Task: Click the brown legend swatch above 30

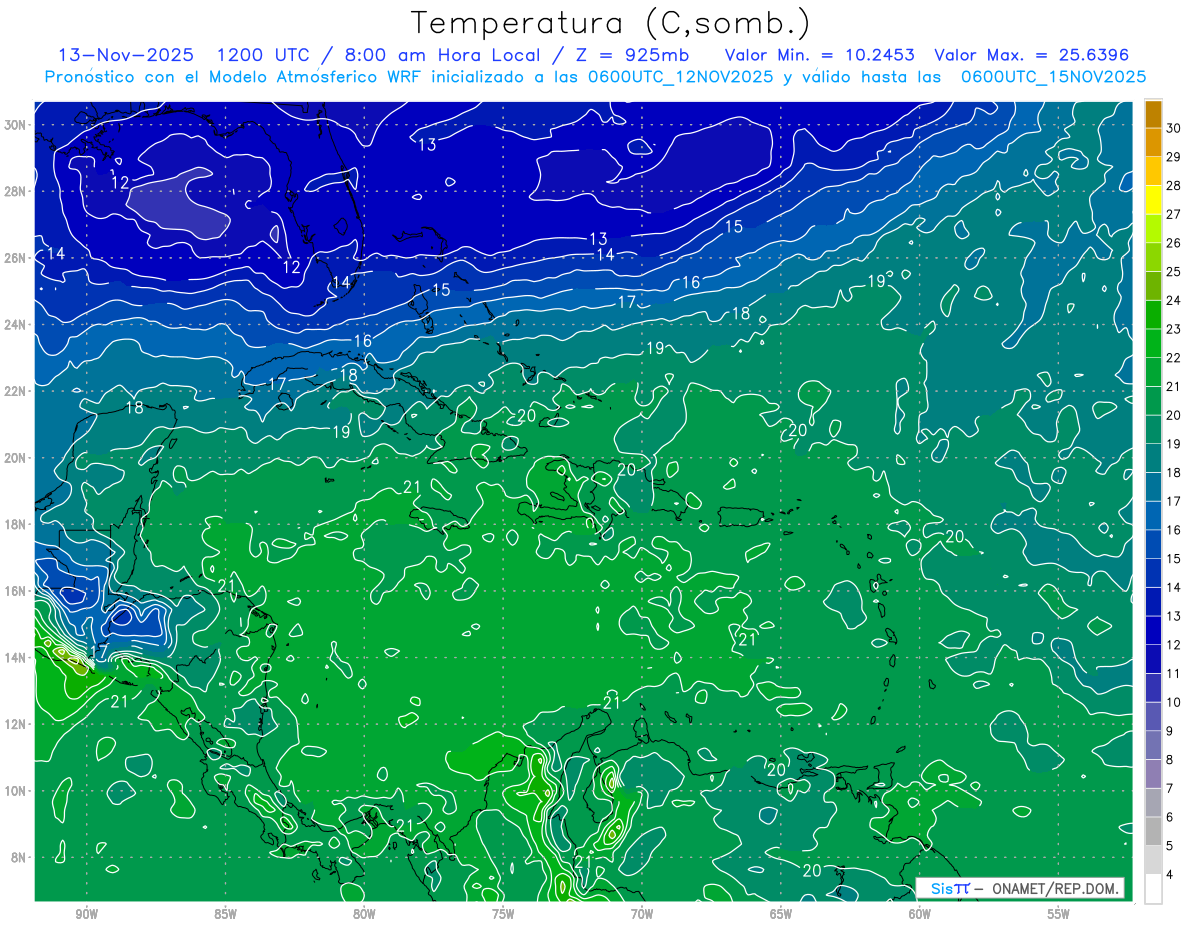Action: point(1153,114)
